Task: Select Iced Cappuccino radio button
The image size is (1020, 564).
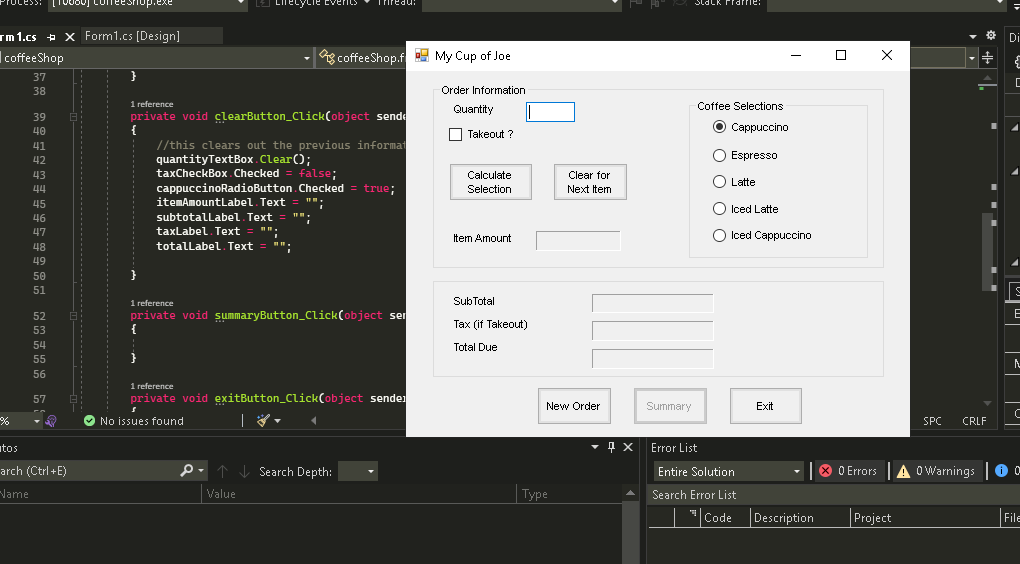Action: click(x=719, y=235)
